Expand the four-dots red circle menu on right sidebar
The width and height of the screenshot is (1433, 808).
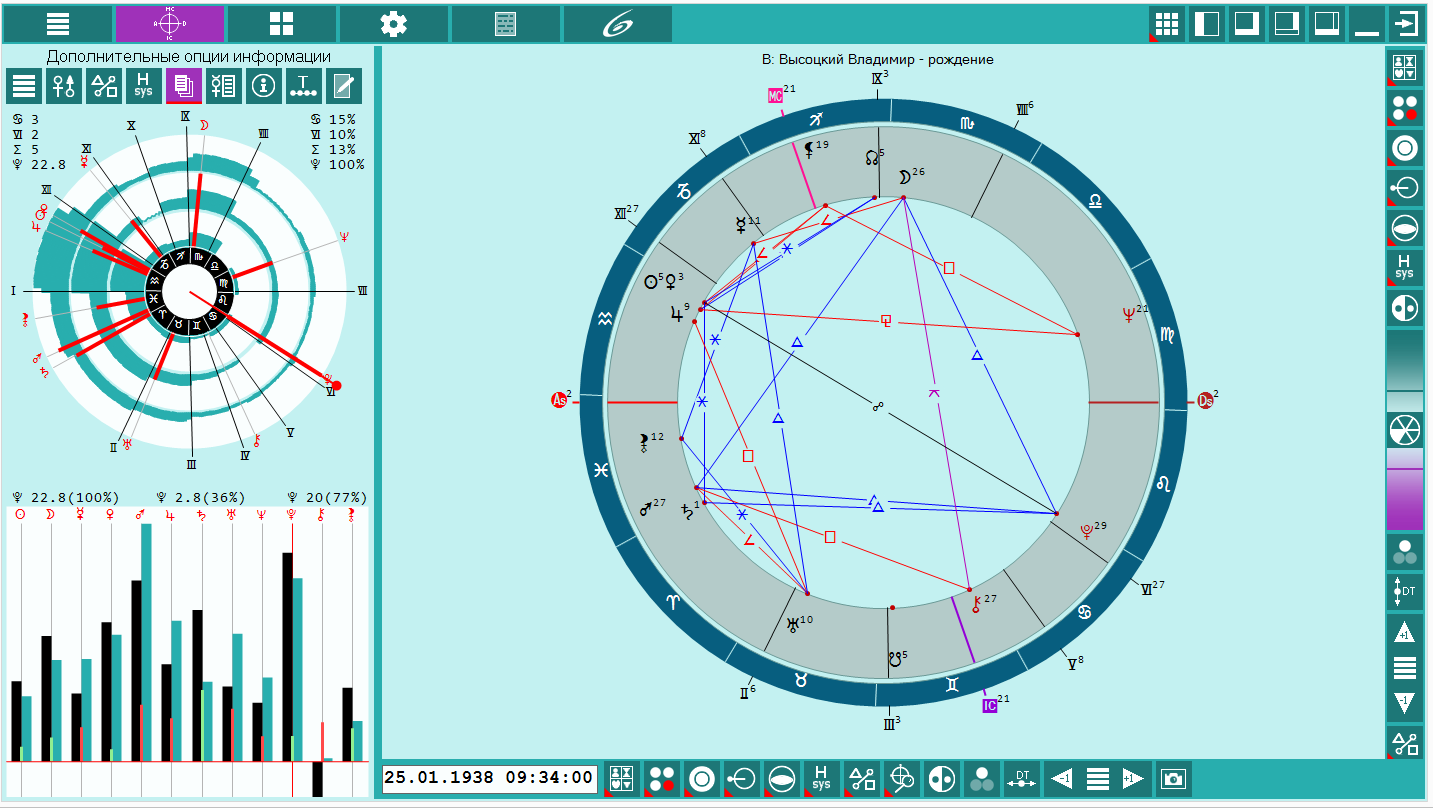[1405, 107]
